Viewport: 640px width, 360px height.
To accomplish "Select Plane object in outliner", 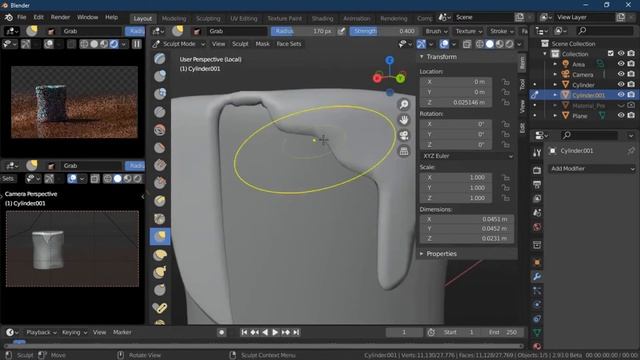I will [x=580, y=116].
